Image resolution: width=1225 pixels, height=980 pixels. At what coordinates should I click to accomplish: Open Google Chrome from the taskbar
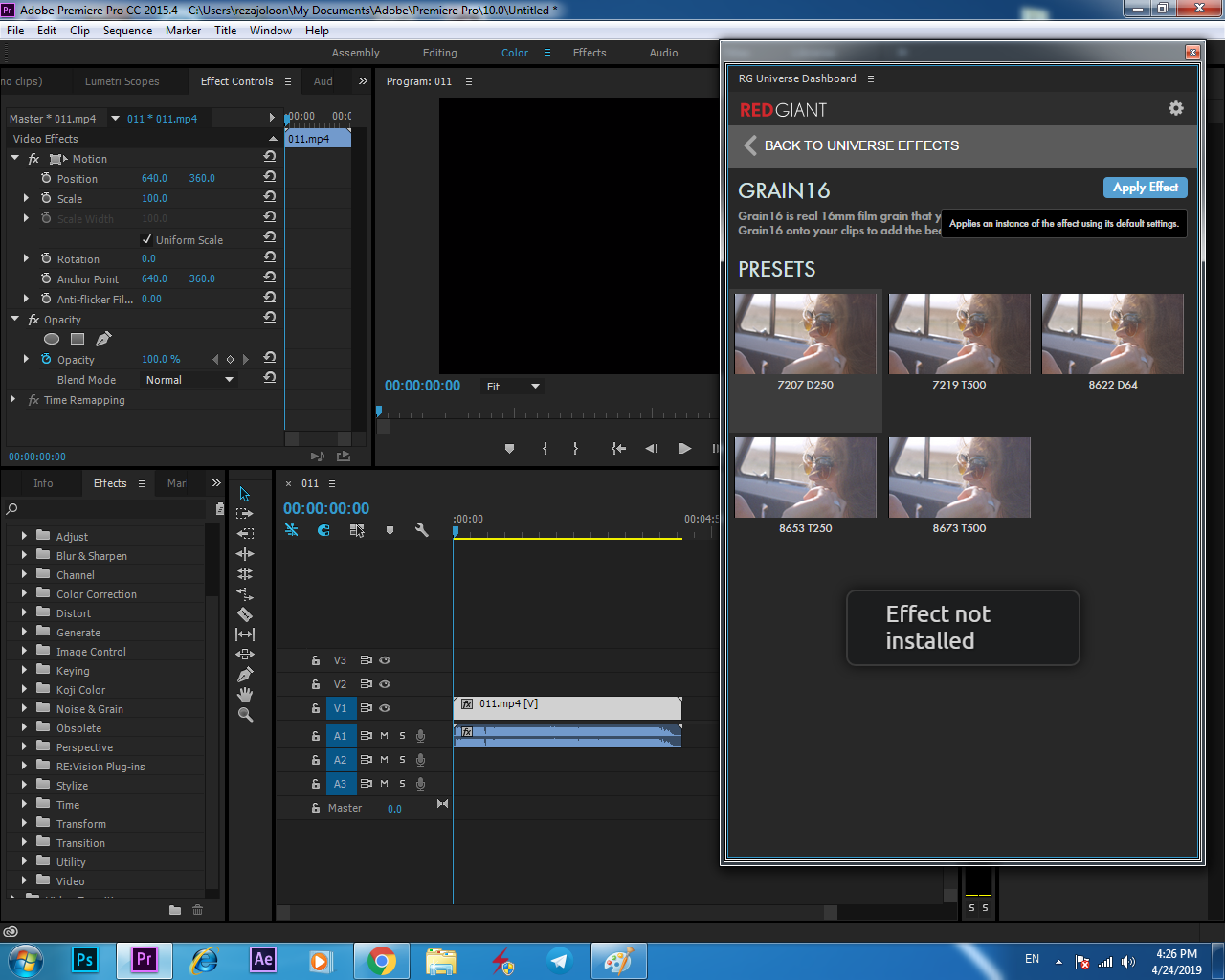point(382,960)
